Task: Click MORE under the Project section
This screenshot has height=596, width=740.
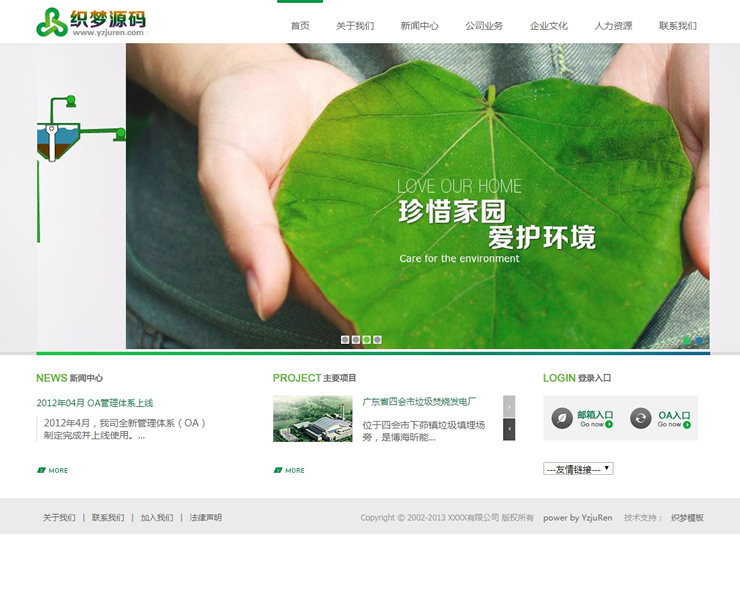Action: 289,470
